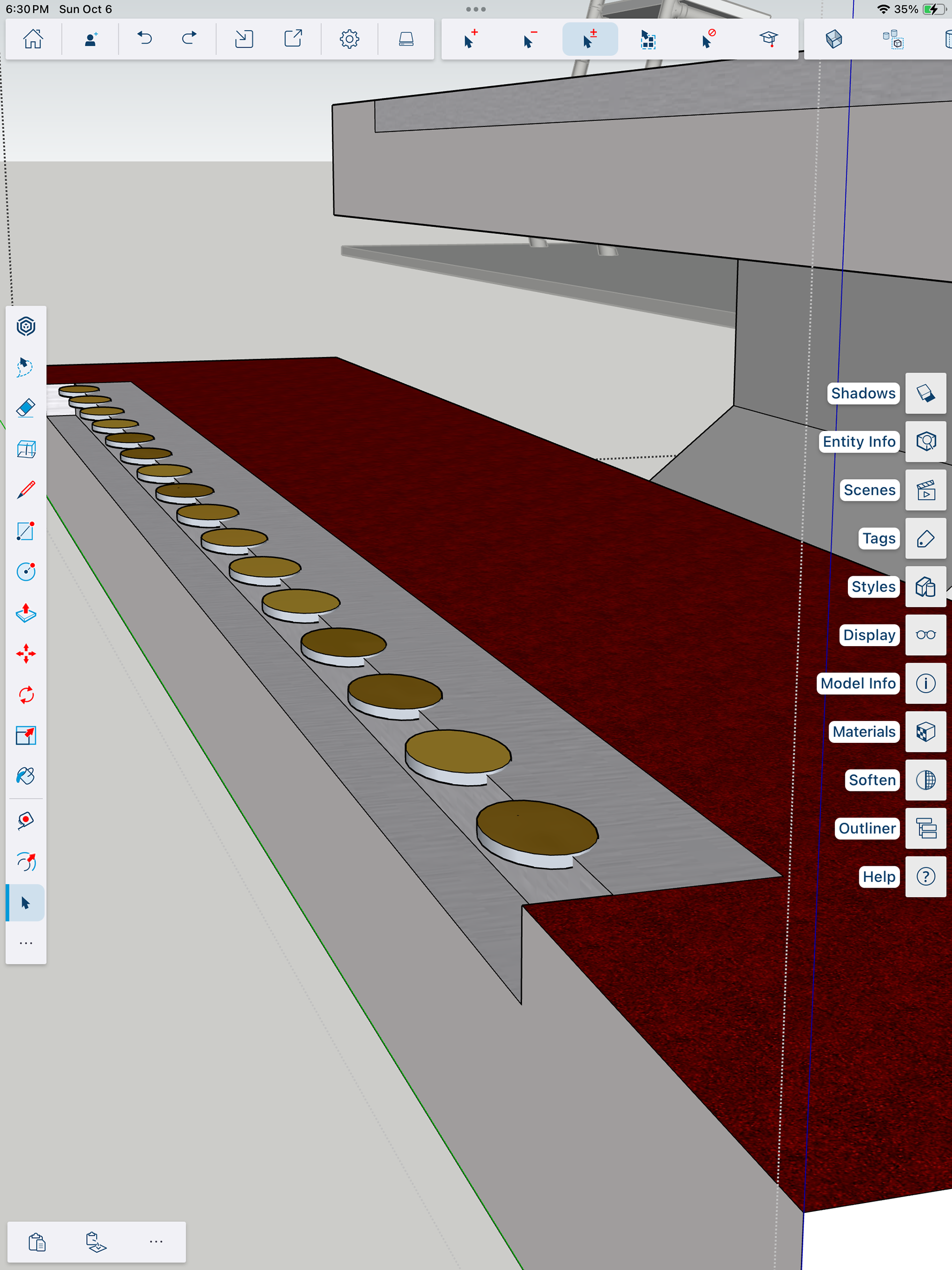The width and height of the screenshot is (952, 1270).
Task: Pick the Pencil line tool
Action: pyautogui.click(x=26, y=490)
